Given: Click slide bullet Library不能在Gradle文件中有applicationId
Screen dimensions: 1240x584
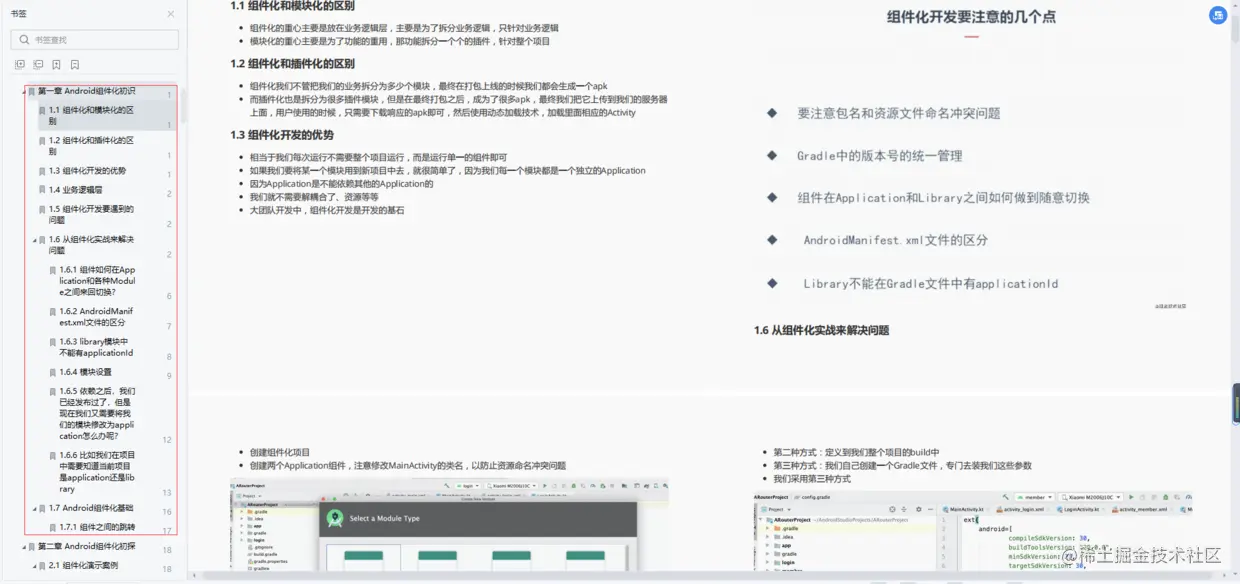Looking at the screenshot, I should [x=931, y=284].
